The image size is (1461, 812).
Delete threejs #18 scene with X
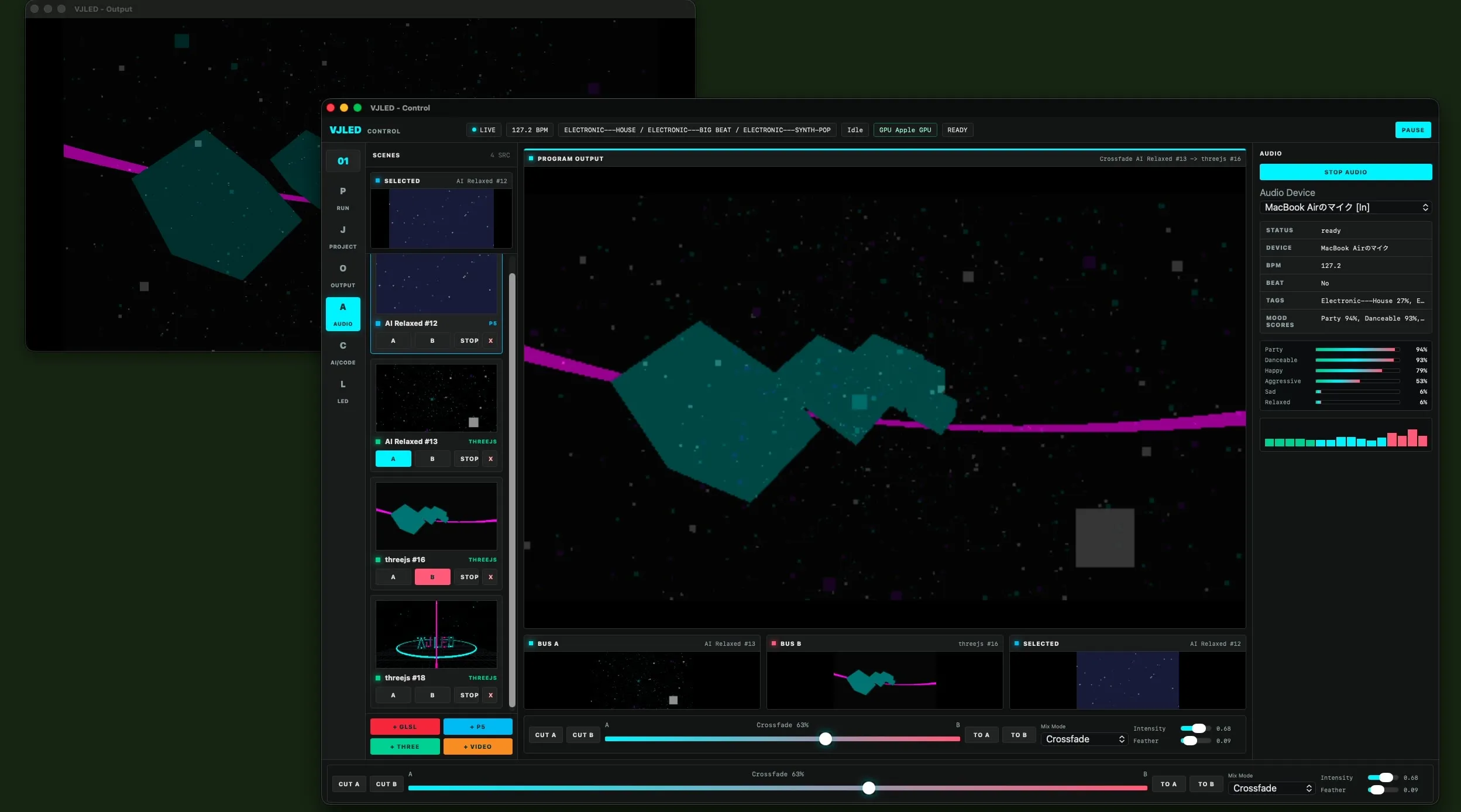pyautogui.click(x=490, y=695)
